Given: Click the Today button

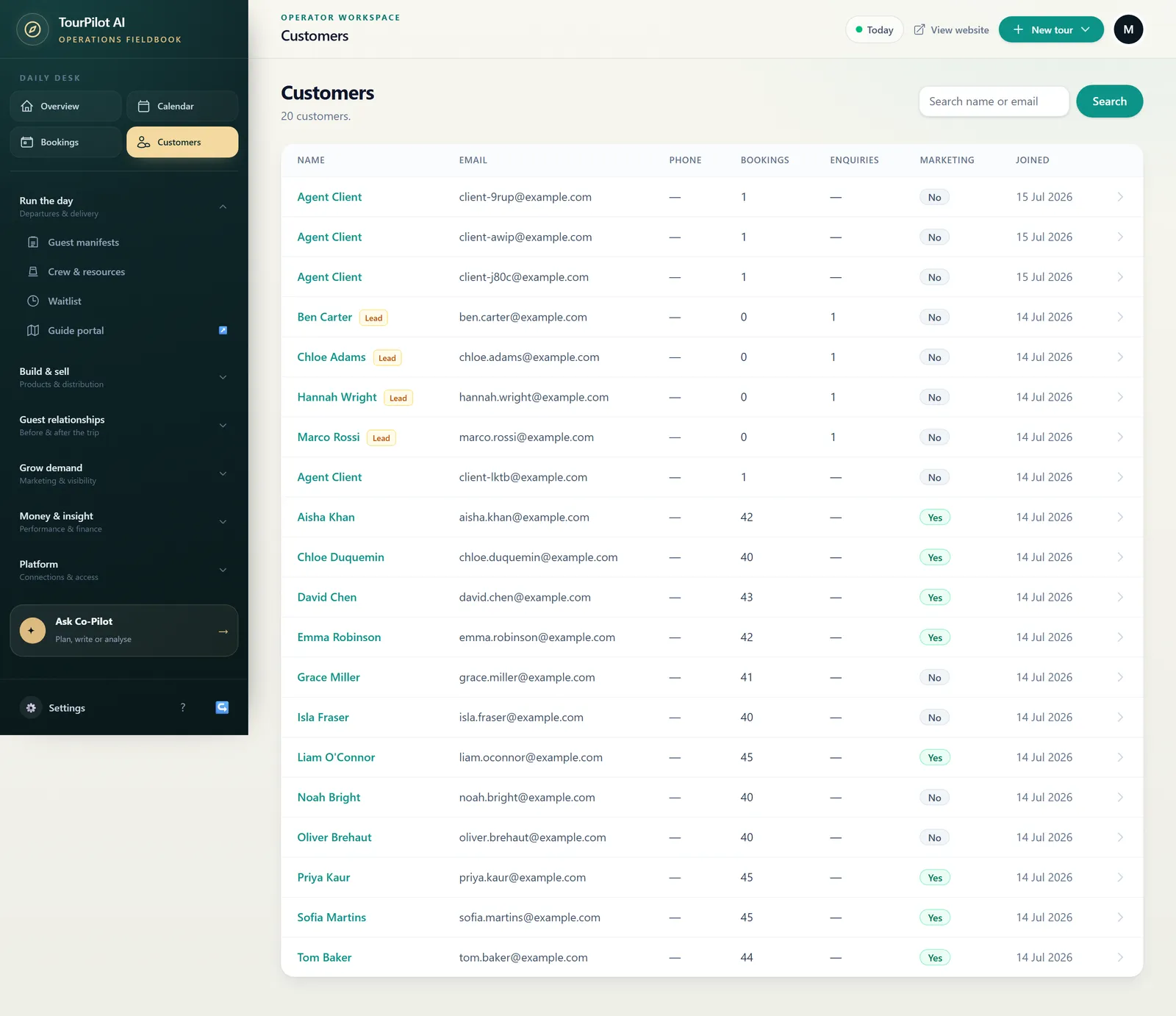Looking at the screenshot, I should click(874, 29).
